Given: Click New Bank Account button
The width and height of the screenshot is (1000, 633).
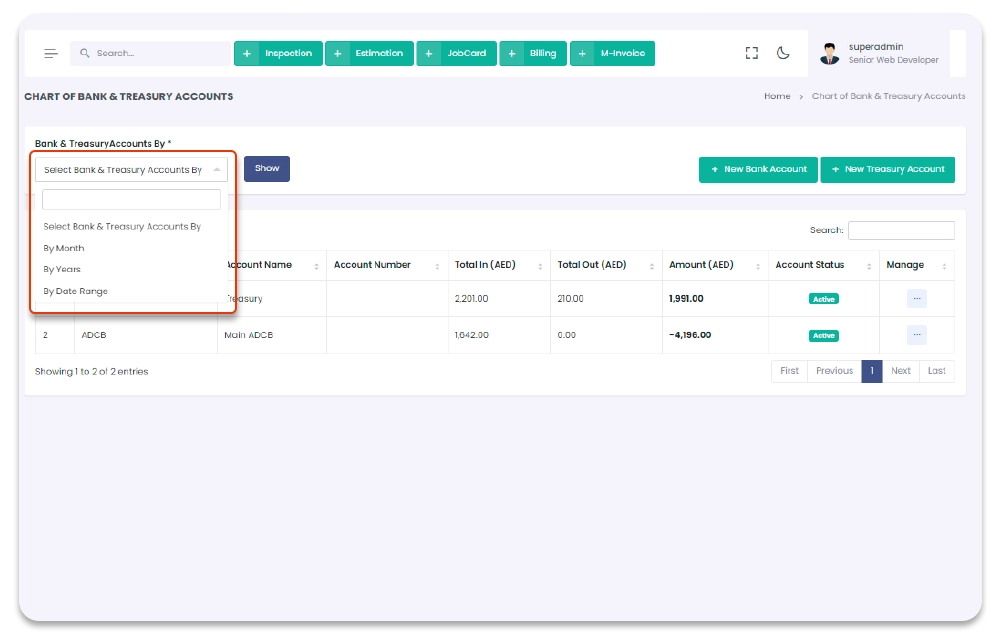Looking at the screenshot, I should pos(758,170).
